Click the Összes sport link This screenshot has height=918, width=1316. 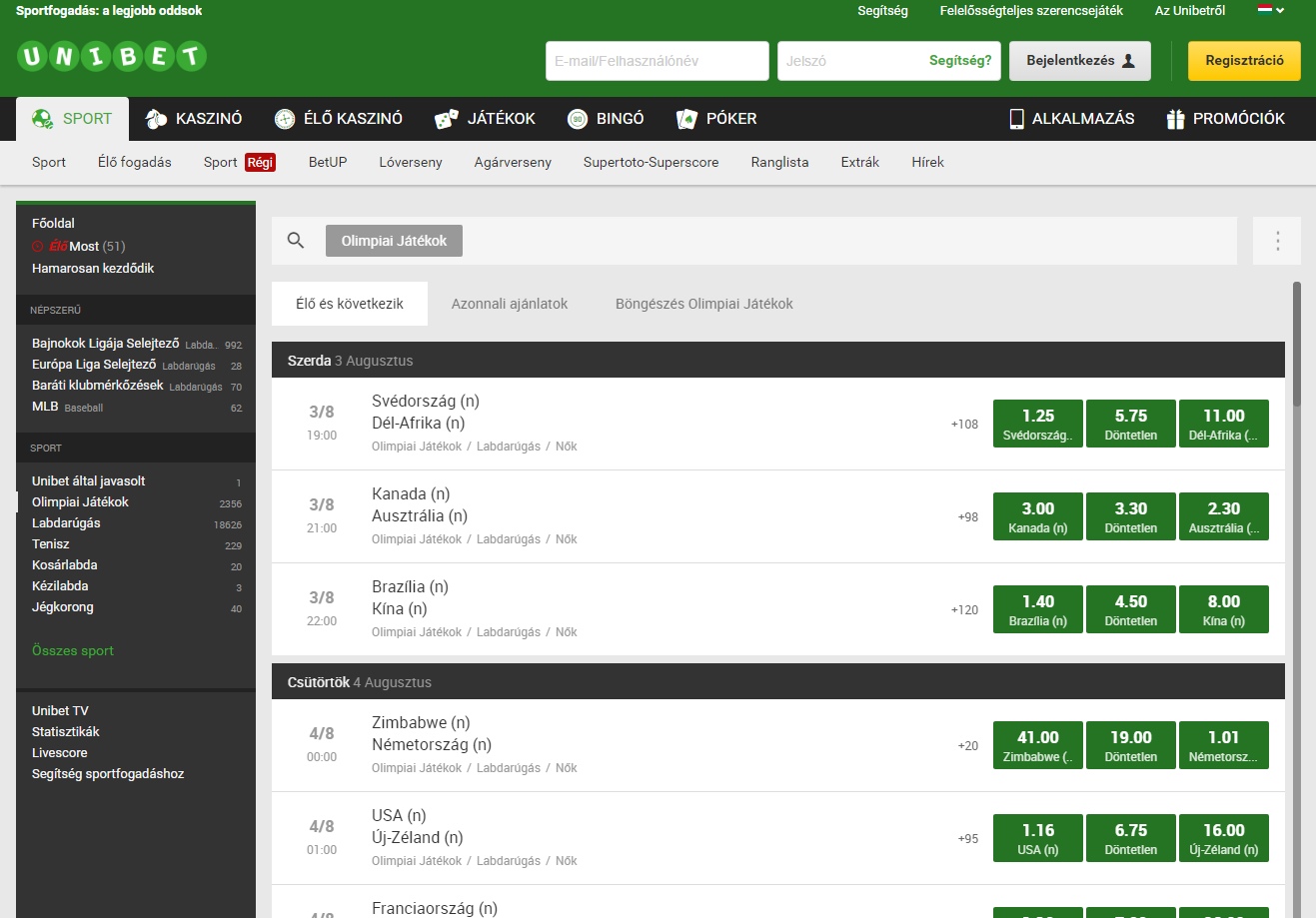click(73, 650)
